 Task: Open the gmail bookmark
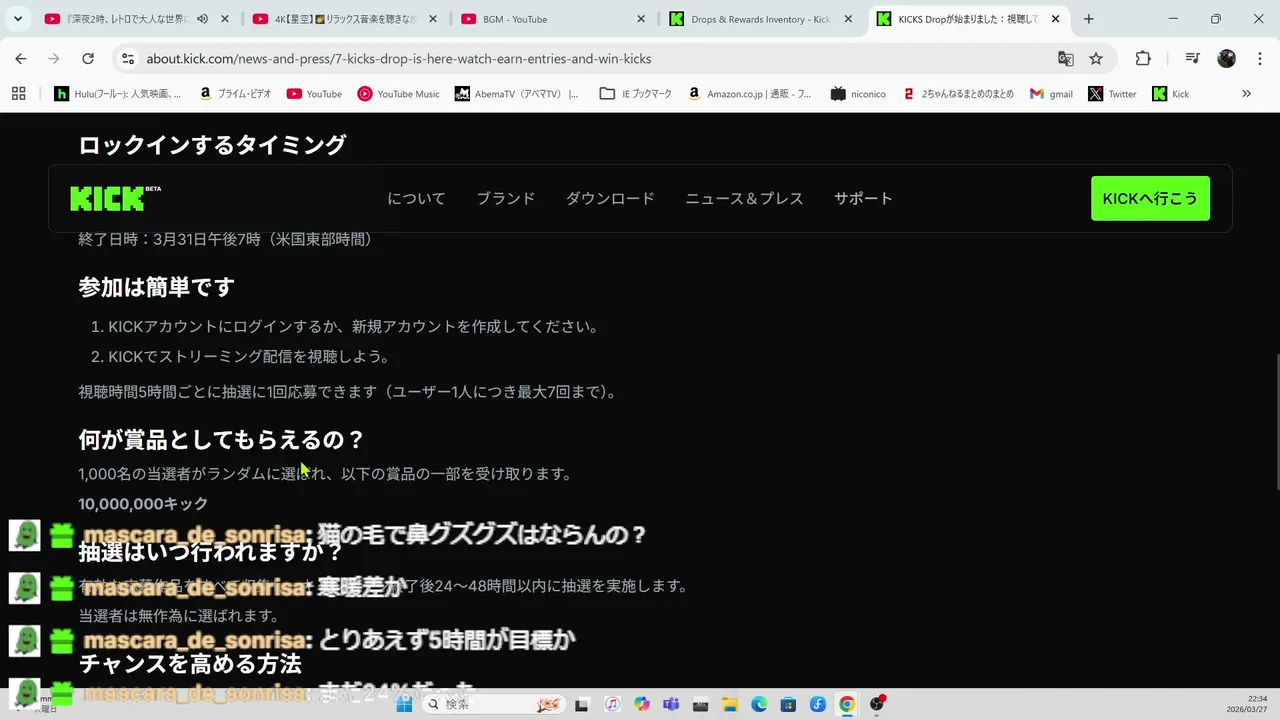coord(1051,94)
